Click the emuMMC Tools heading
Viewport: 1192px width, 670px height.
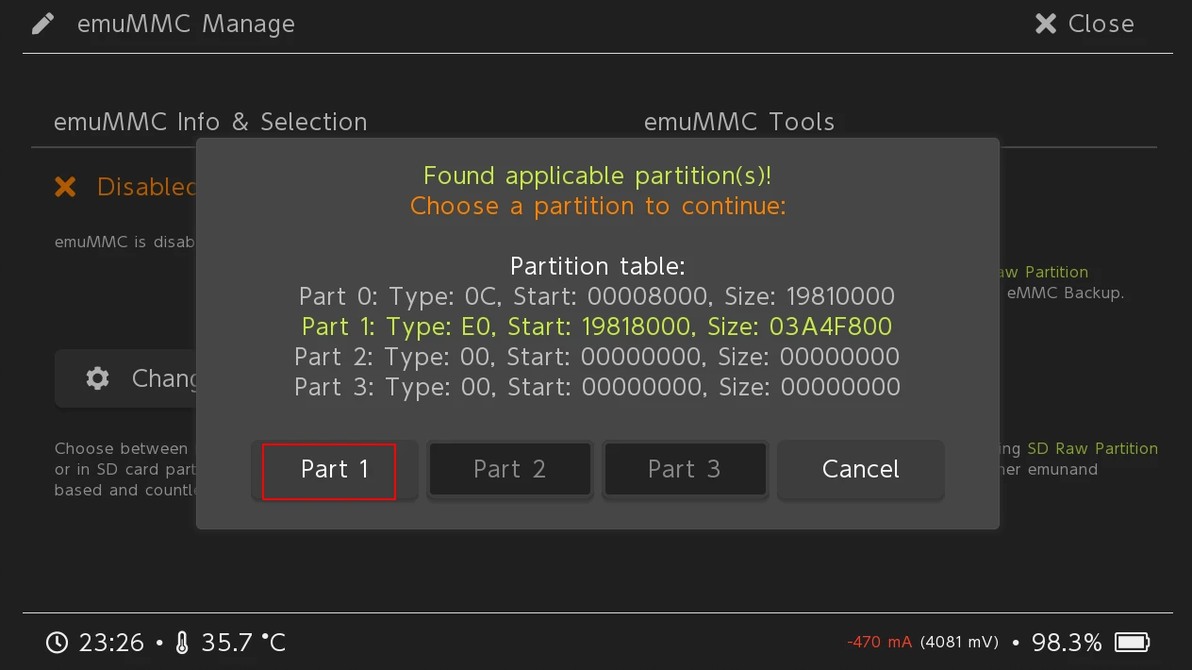pos(739,122)
